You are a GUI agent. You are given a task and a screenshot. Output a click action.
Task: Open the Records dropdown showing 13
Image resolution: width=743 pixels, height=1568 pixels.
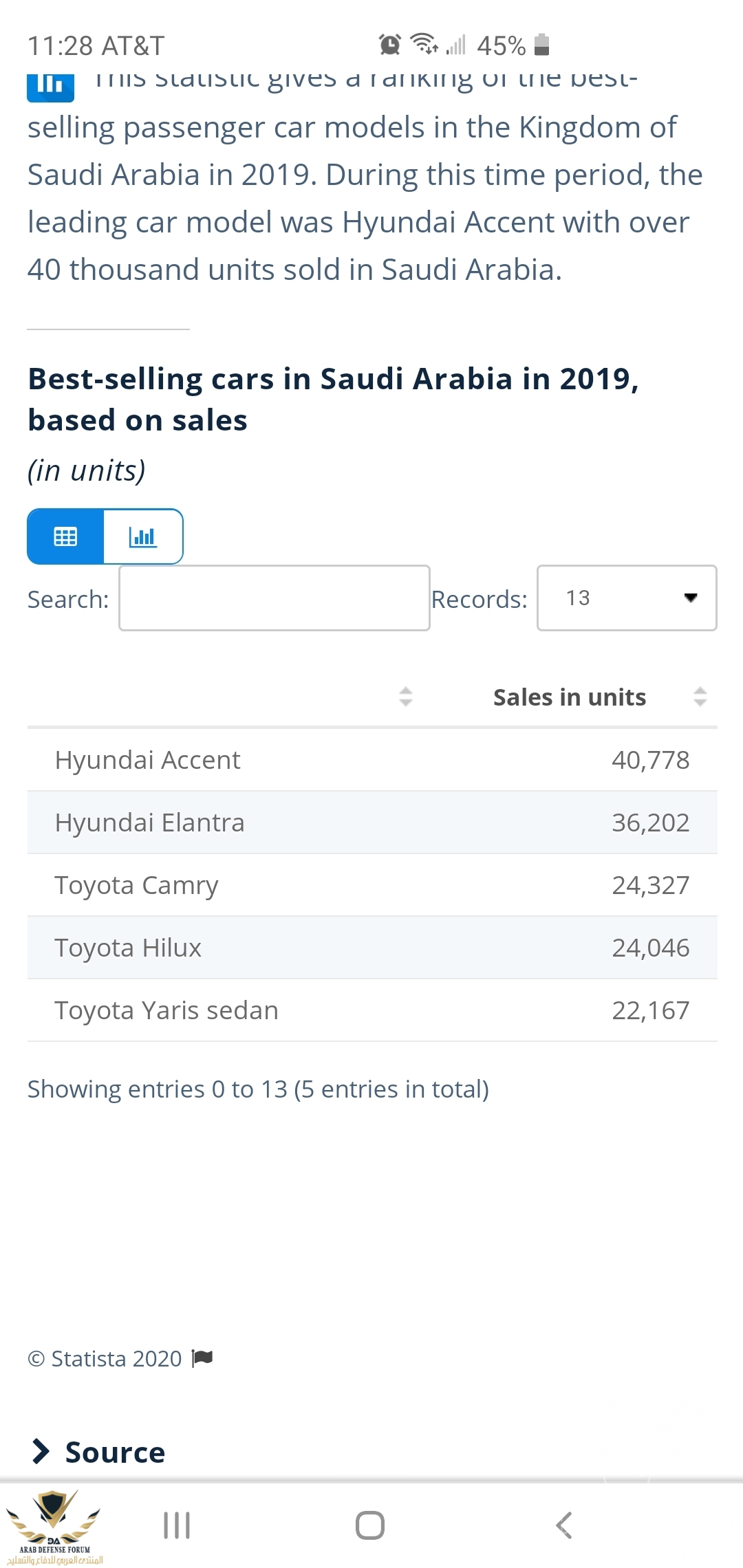coord(626,598)
